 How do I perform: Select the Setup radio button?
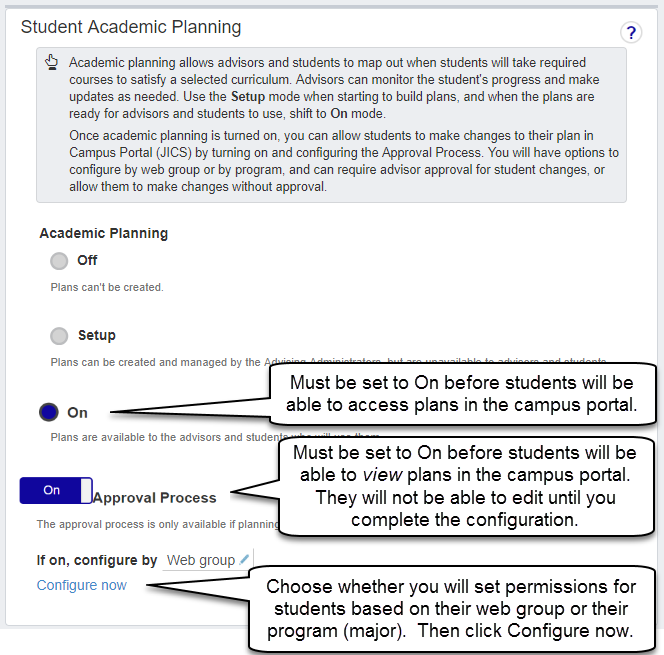point(59,336)
